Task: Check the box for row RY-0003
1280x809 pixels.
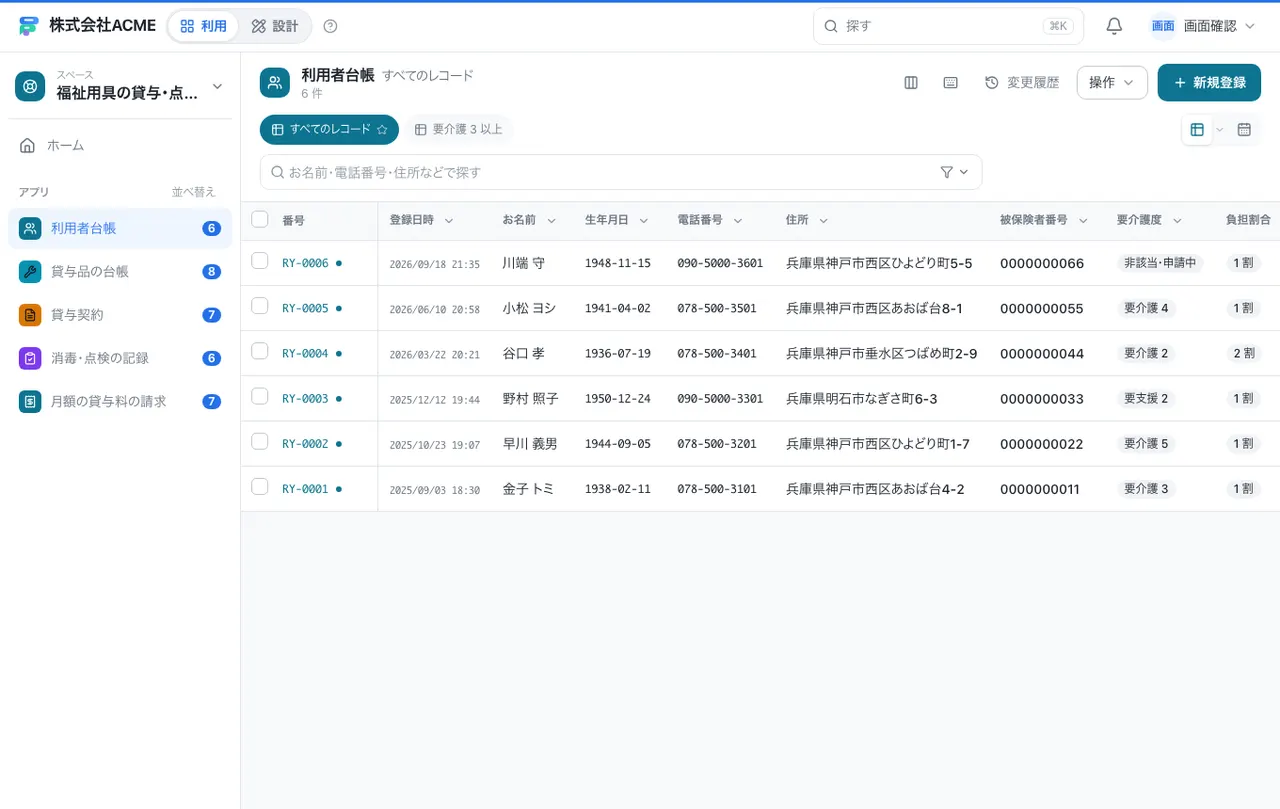Action: 260,396
